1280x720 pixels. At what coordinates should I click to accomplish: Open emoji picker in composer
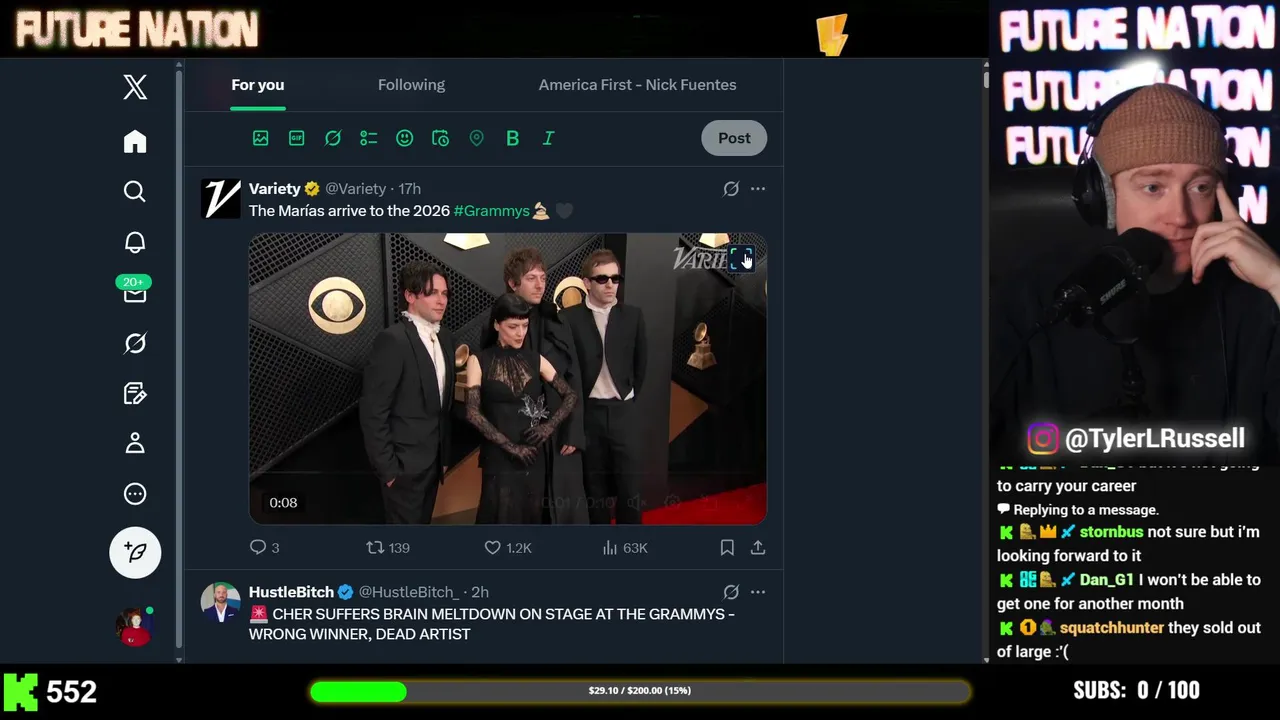405,138
